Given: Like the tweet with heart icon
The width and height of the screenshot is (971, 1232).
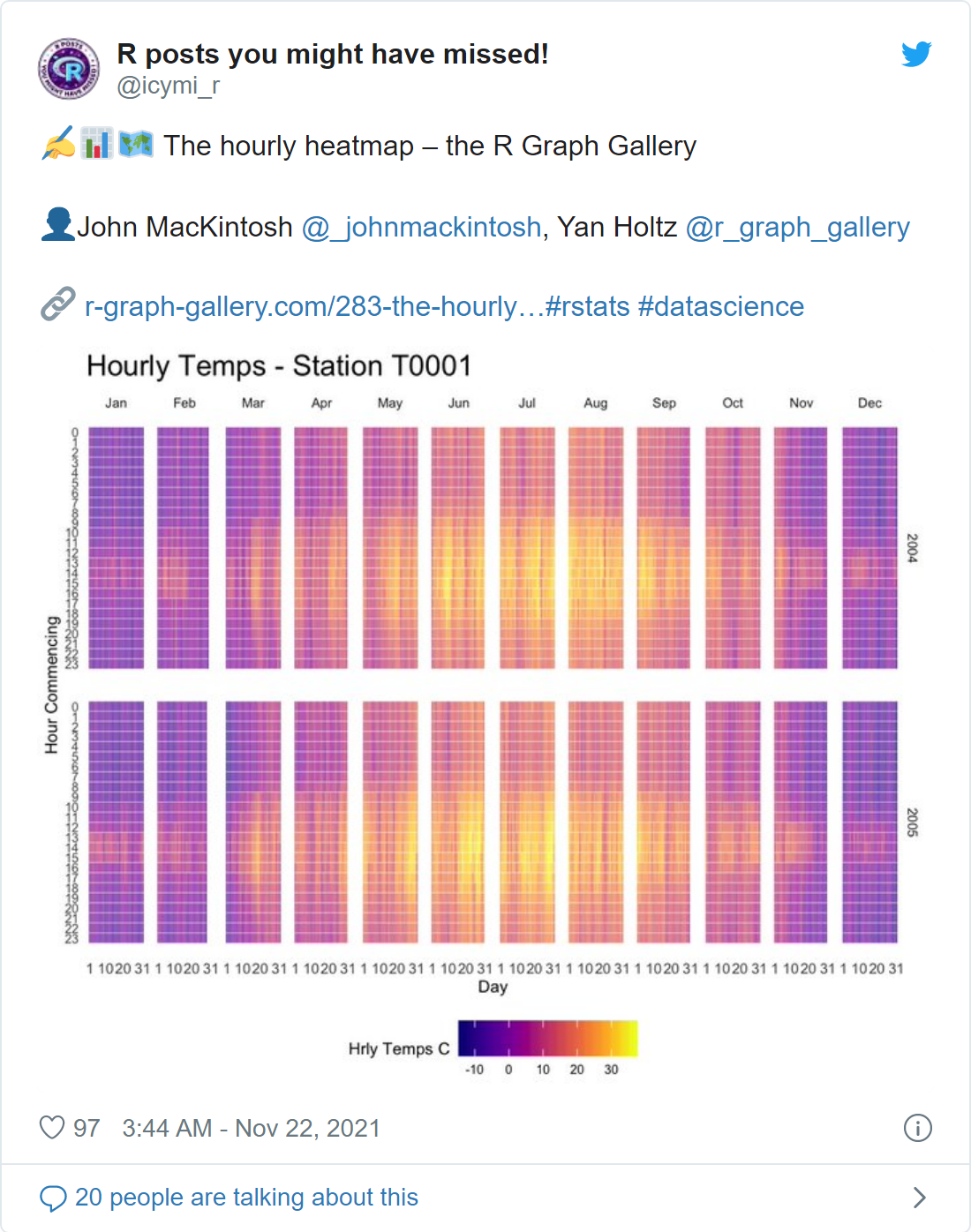Looking at the screenshot, I should coord(53,1128).
